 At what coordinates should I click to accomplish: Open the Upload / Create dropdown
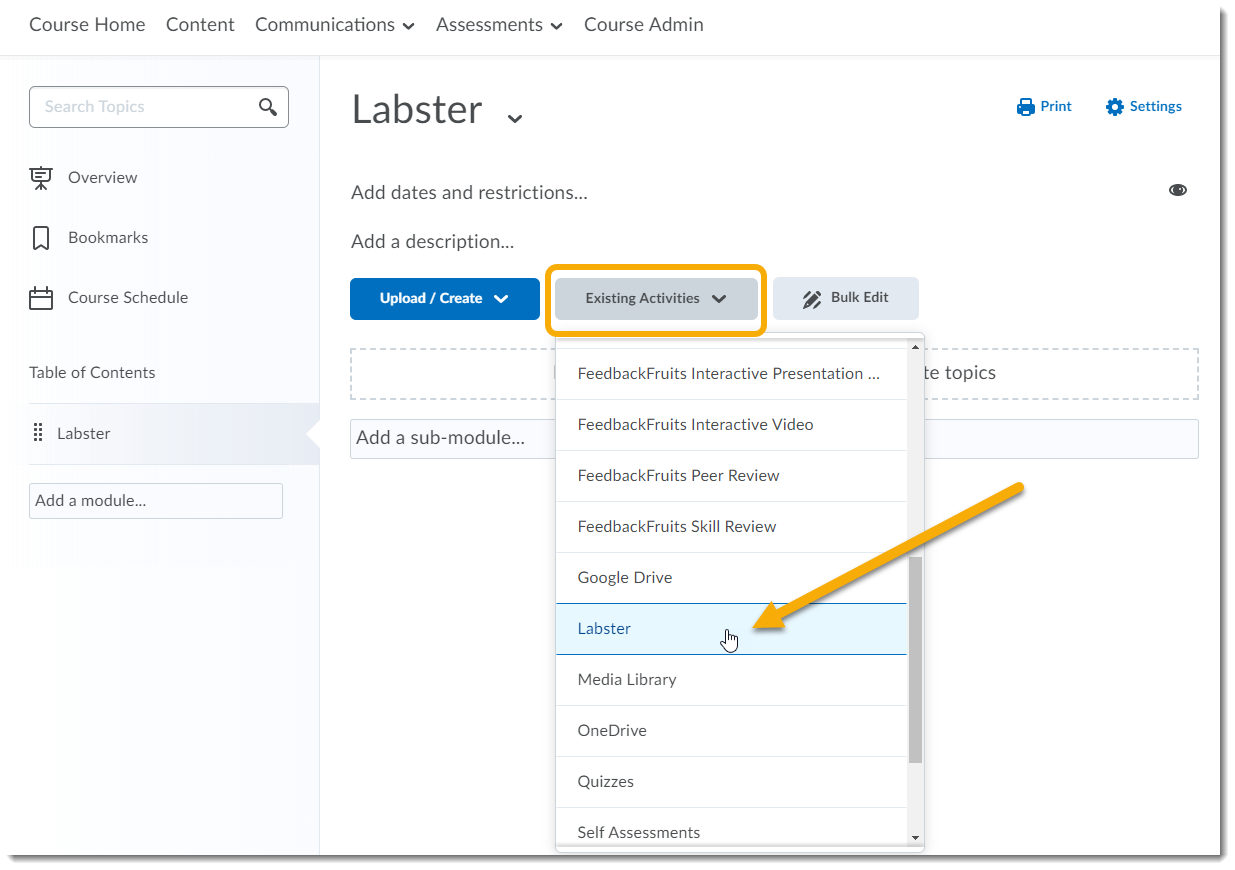444,298
